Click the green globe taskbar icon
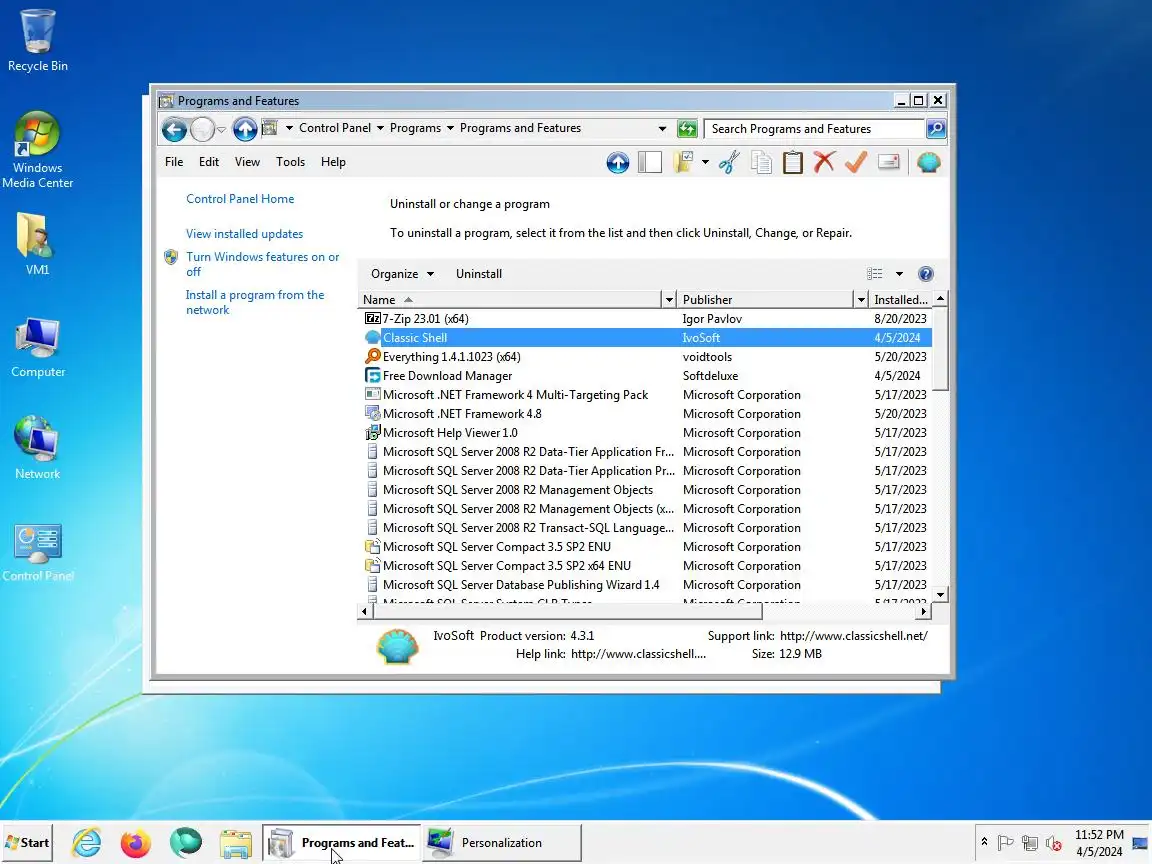Image resolution: width=1152 pixels, height=864 pixels. tap(186, 843)
